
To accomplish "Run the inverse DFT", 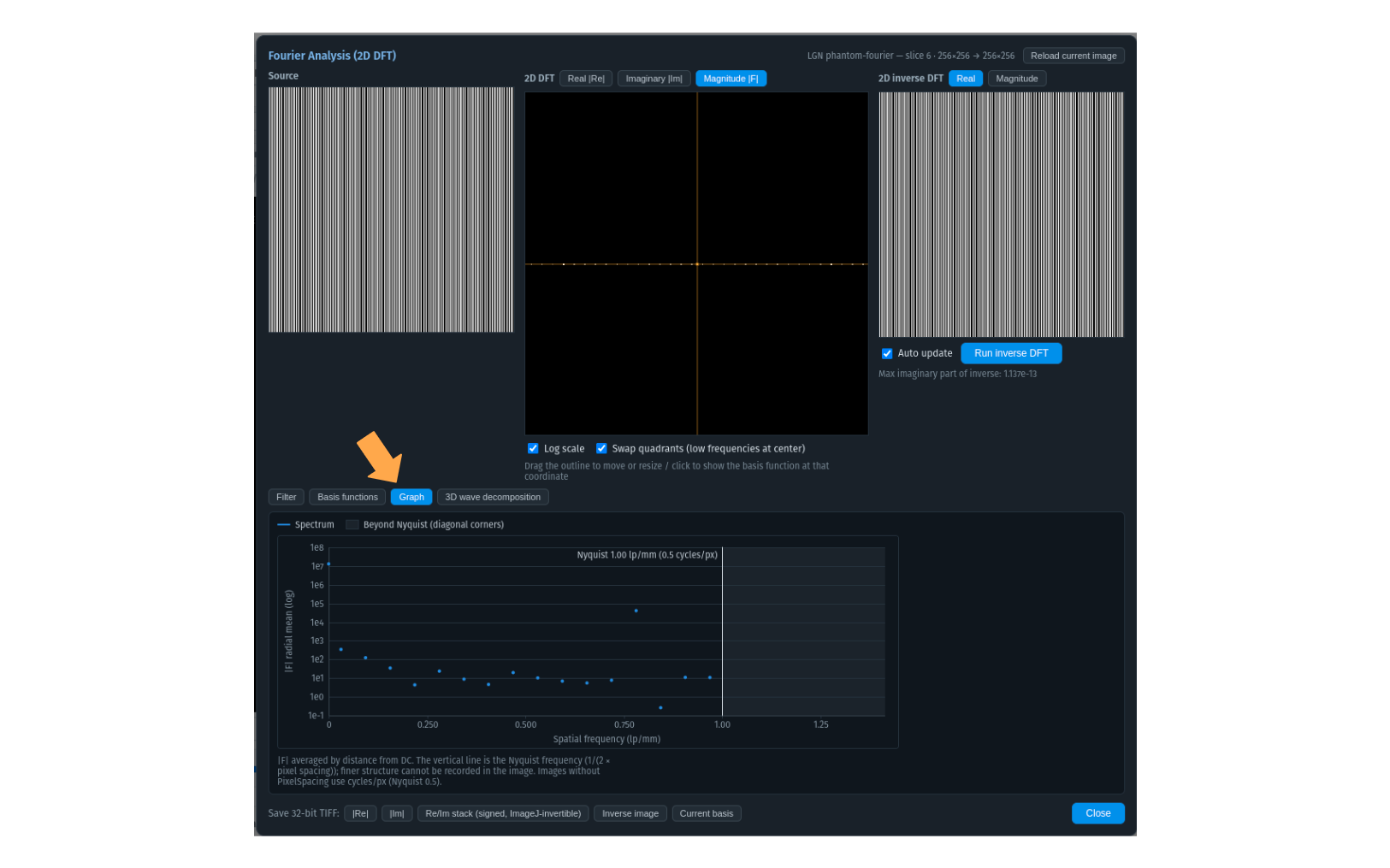I will [1011, 353].
